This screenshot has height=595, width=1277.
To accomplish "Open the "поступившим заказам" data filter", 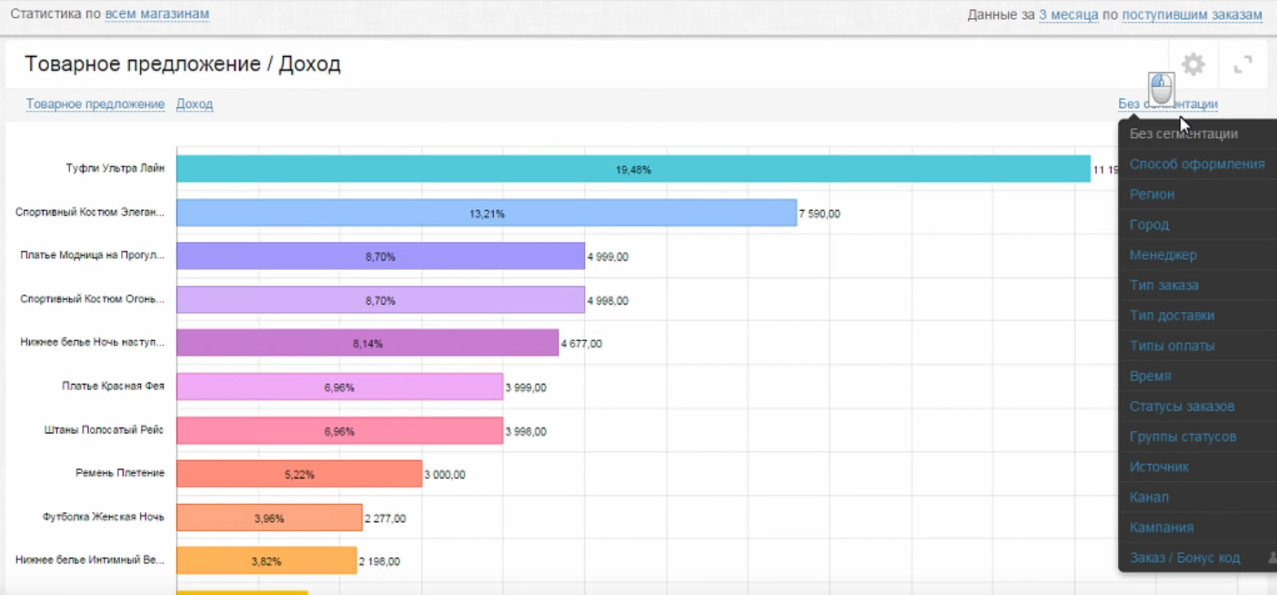I will (1192, 15).
